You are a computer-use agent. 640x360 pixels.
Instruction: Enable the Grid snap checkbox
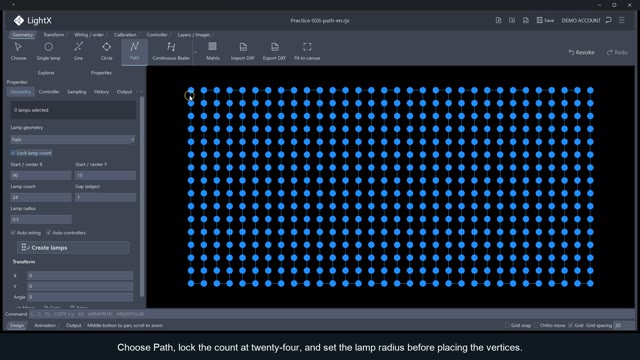507,325
